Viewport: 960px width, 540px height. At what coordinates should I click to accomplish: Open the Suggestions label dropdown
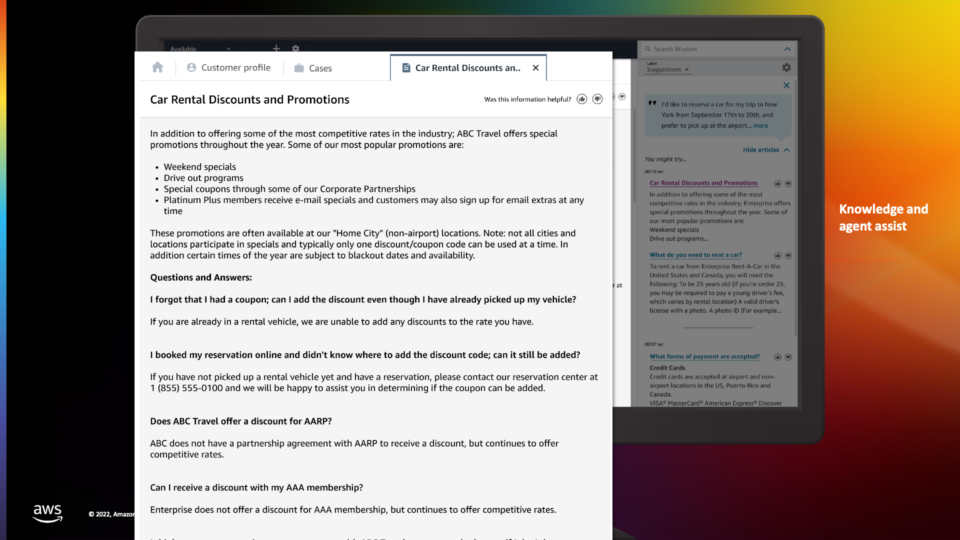click(667, 69)
